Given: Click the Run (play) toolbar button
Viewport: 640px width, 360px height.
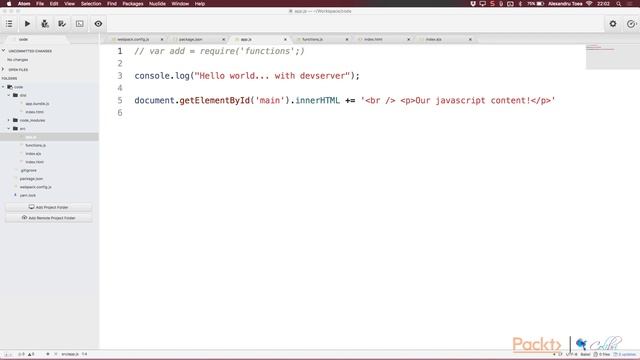Looking at the screenshot, I should pos(27,24).
